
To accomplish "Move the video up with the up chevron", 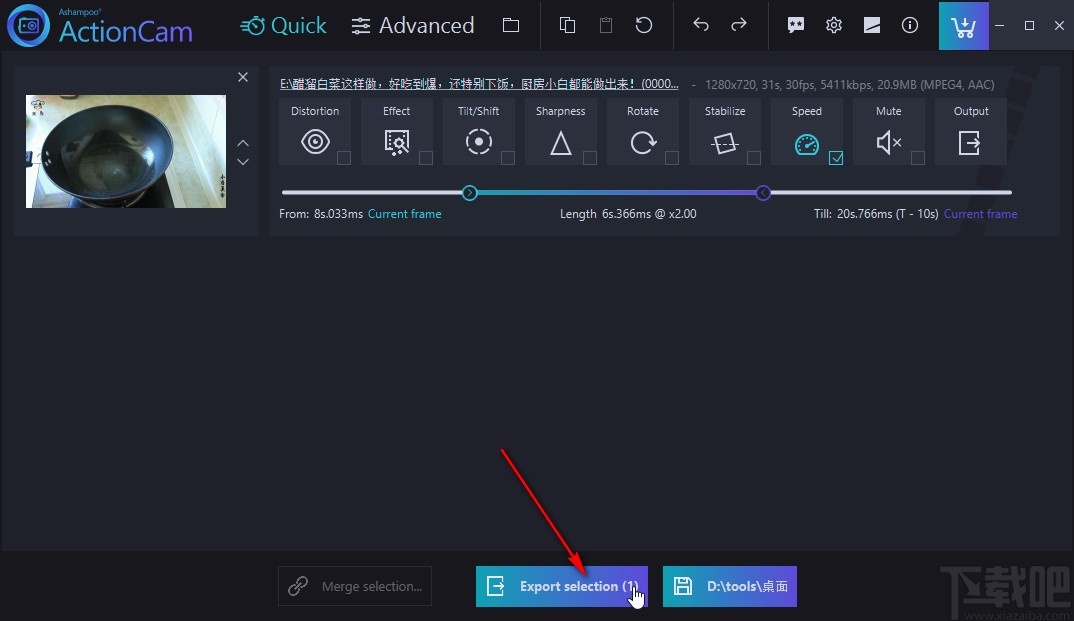I will 242,143.
